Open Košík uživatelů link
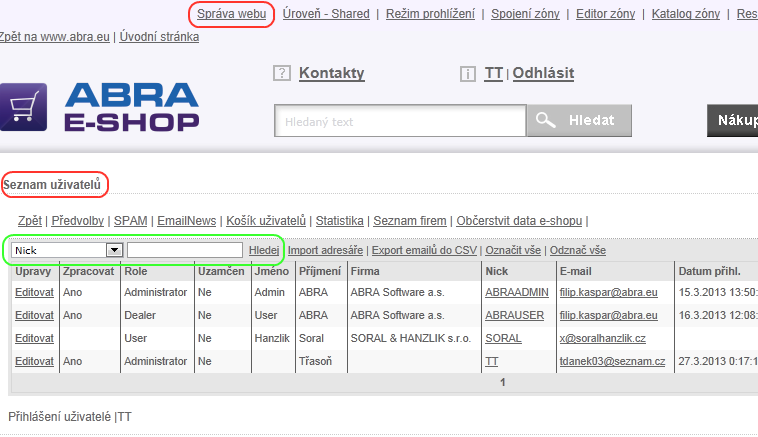The height and width of the screenshot is (437, 758). (x=266, y=221)
